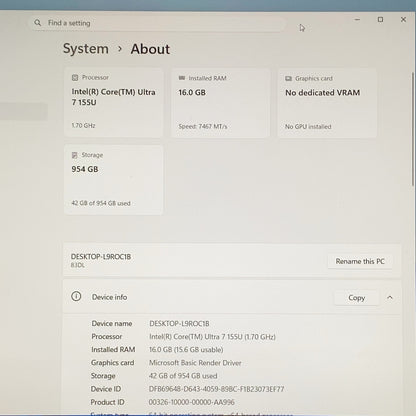416x416 pixels.
Task: Select Microsoft Basic Render Driver text
Action: click(195, 363)
